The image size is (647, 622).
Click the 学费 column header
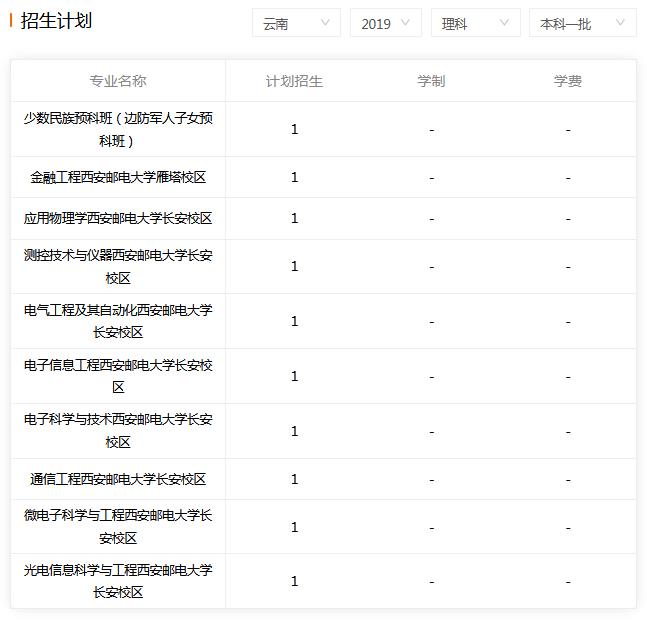coord(568,81)
